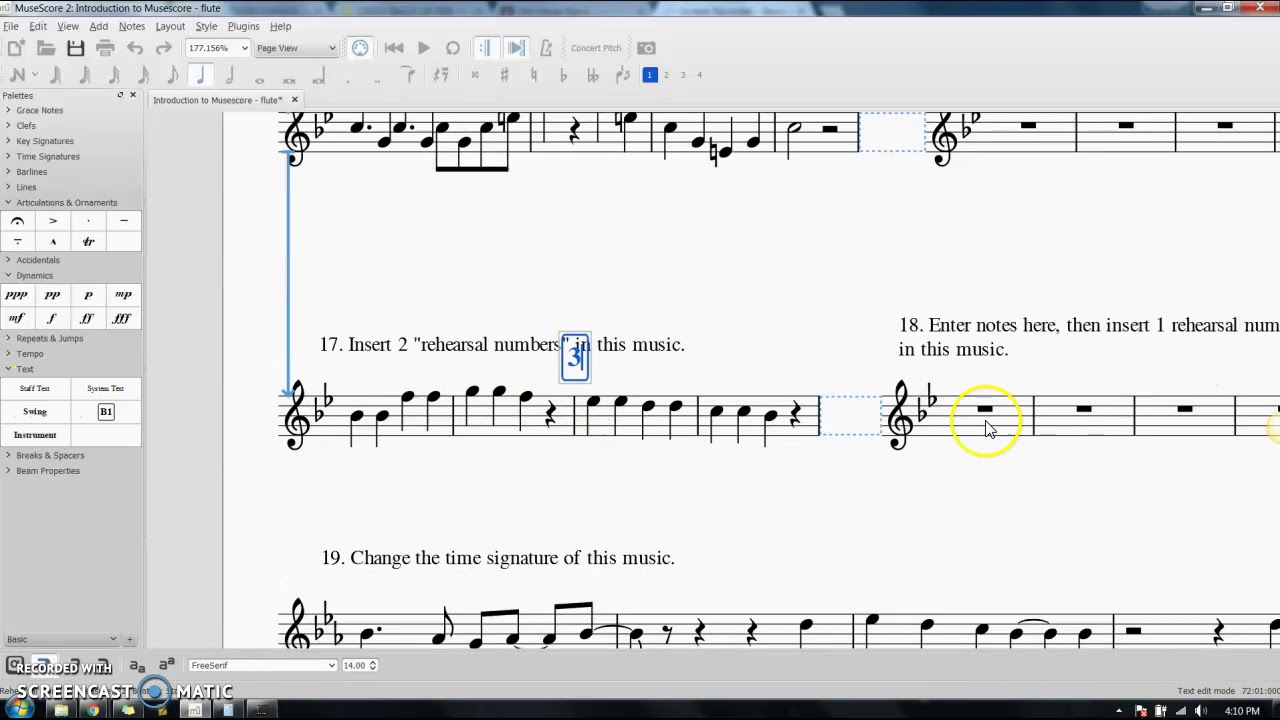Open FreeSerif font dropdown

click(262, 665)
